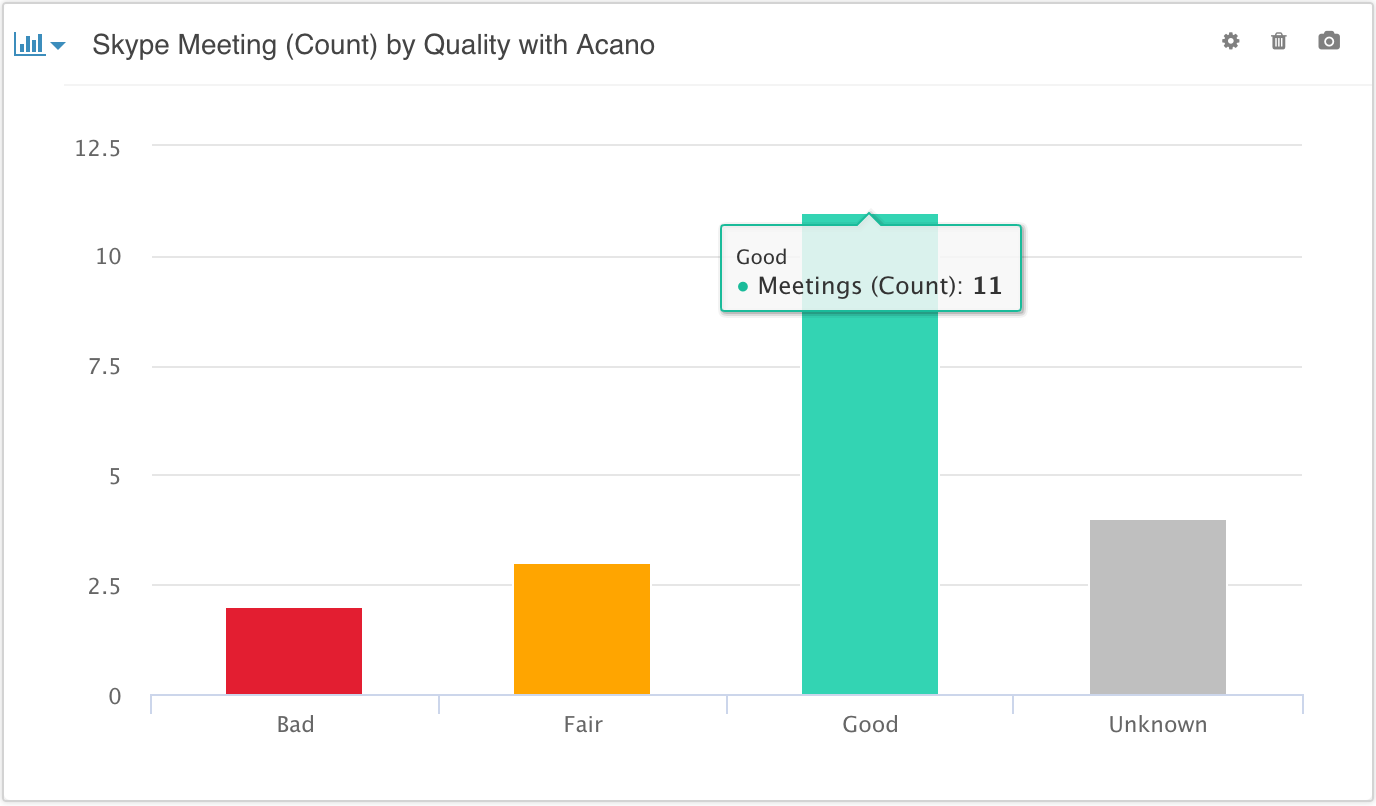The image size is (1376, 806).
Task: Select the red Bad bar
Action: coord(294,651)
